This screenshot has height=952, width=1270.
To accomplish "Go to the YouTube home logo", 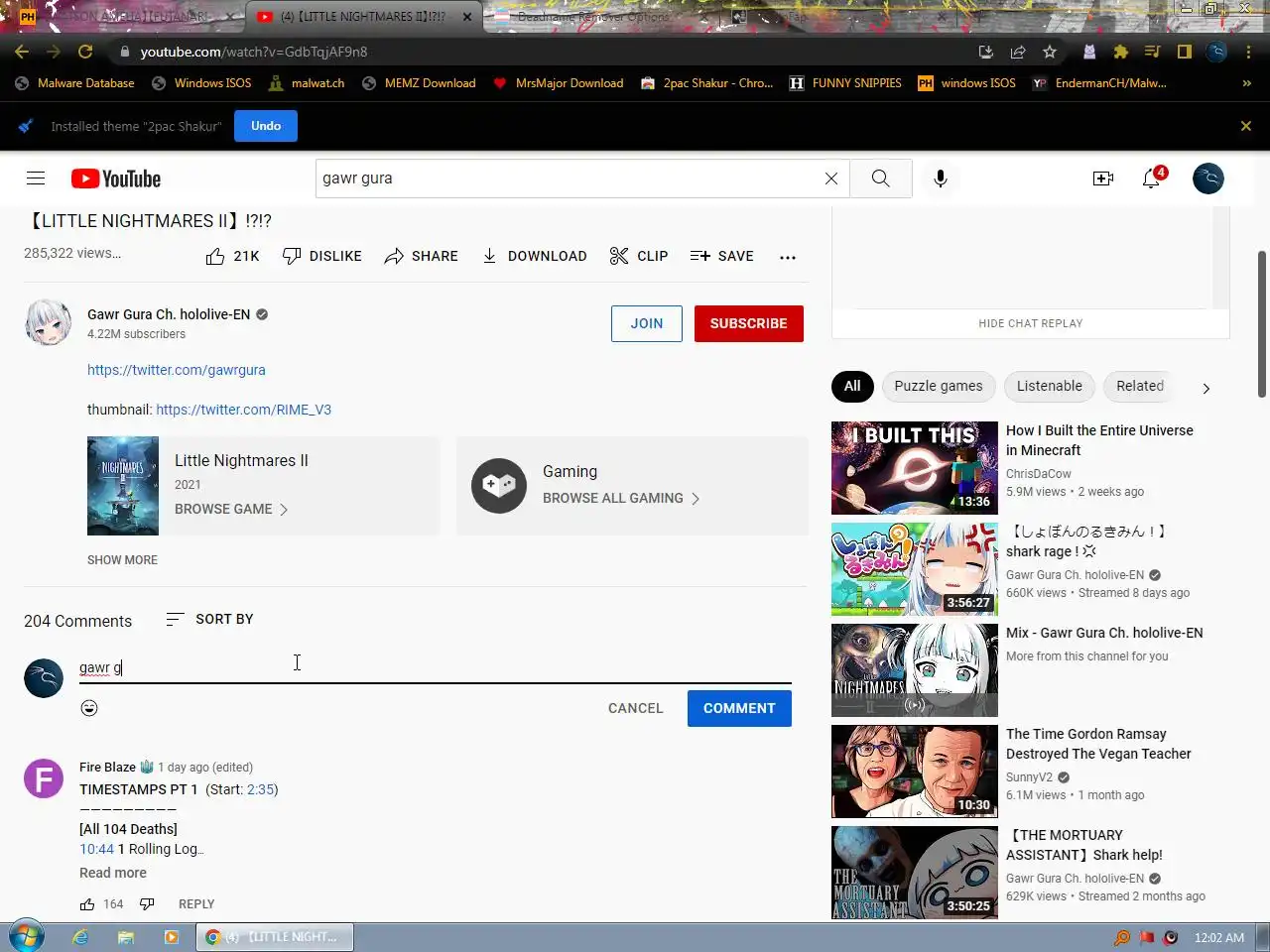I will 116,178.
